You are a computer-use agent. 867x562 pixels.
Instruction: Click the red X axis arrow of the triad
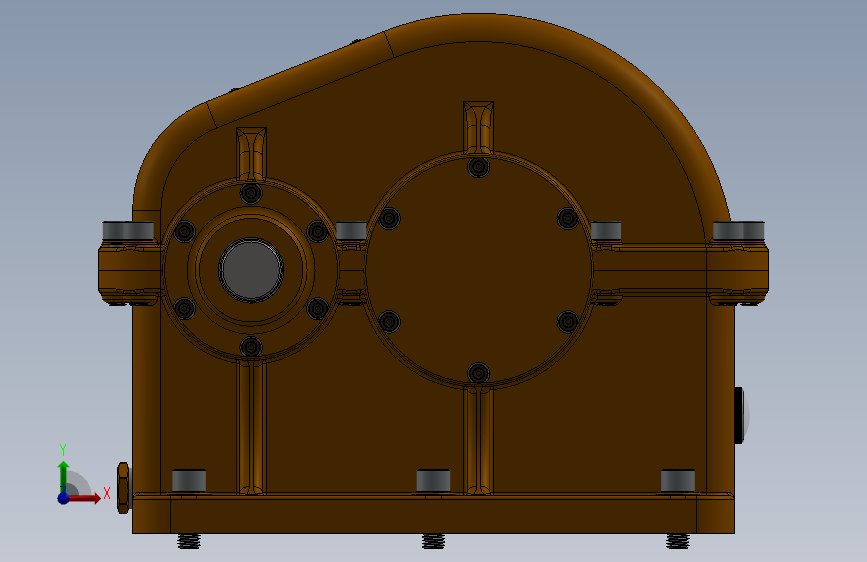pyautogui.click(x=84, y=498)
